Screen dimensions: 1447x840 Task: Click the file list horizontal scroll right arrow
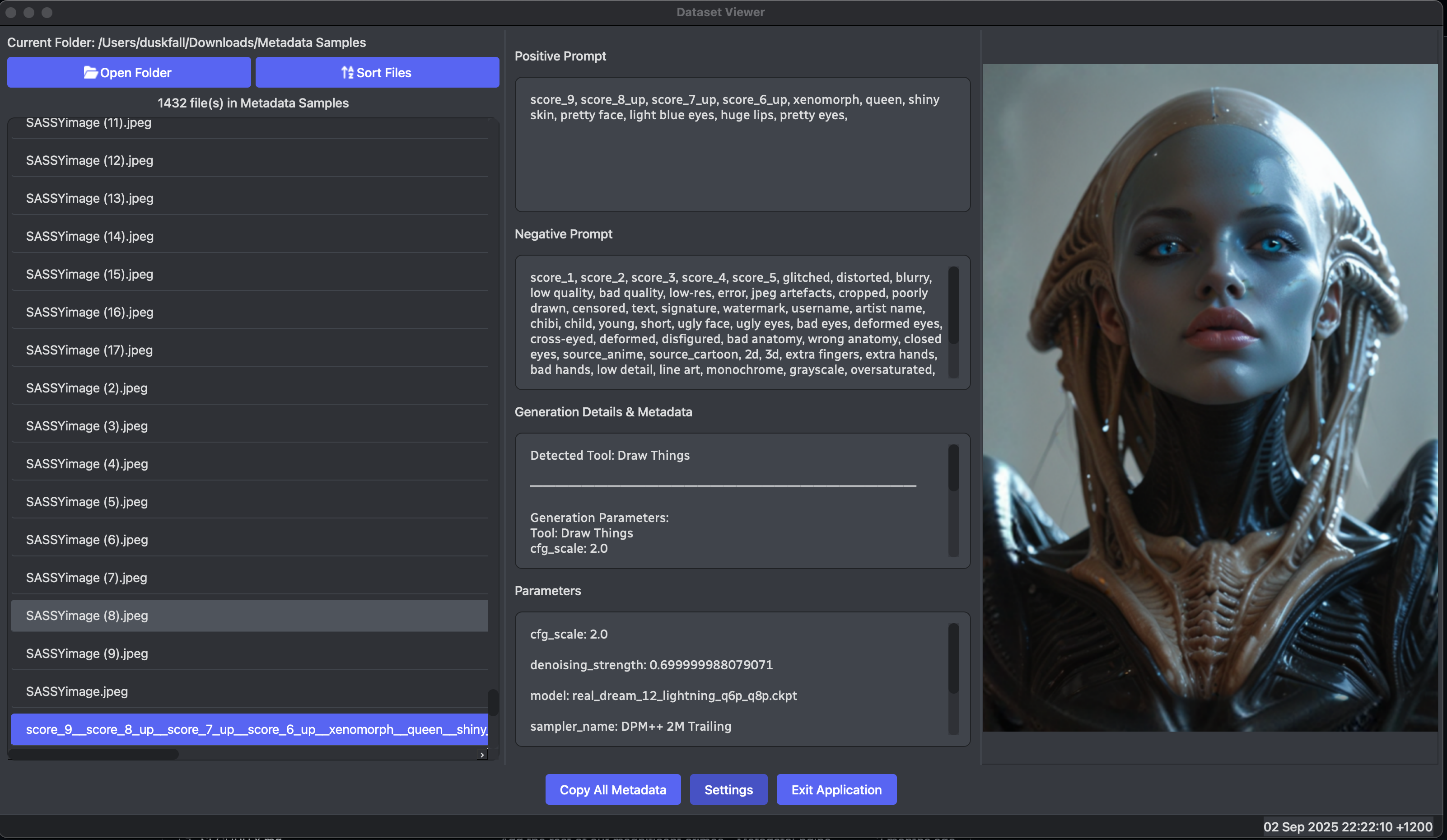[x=482, y=755]
